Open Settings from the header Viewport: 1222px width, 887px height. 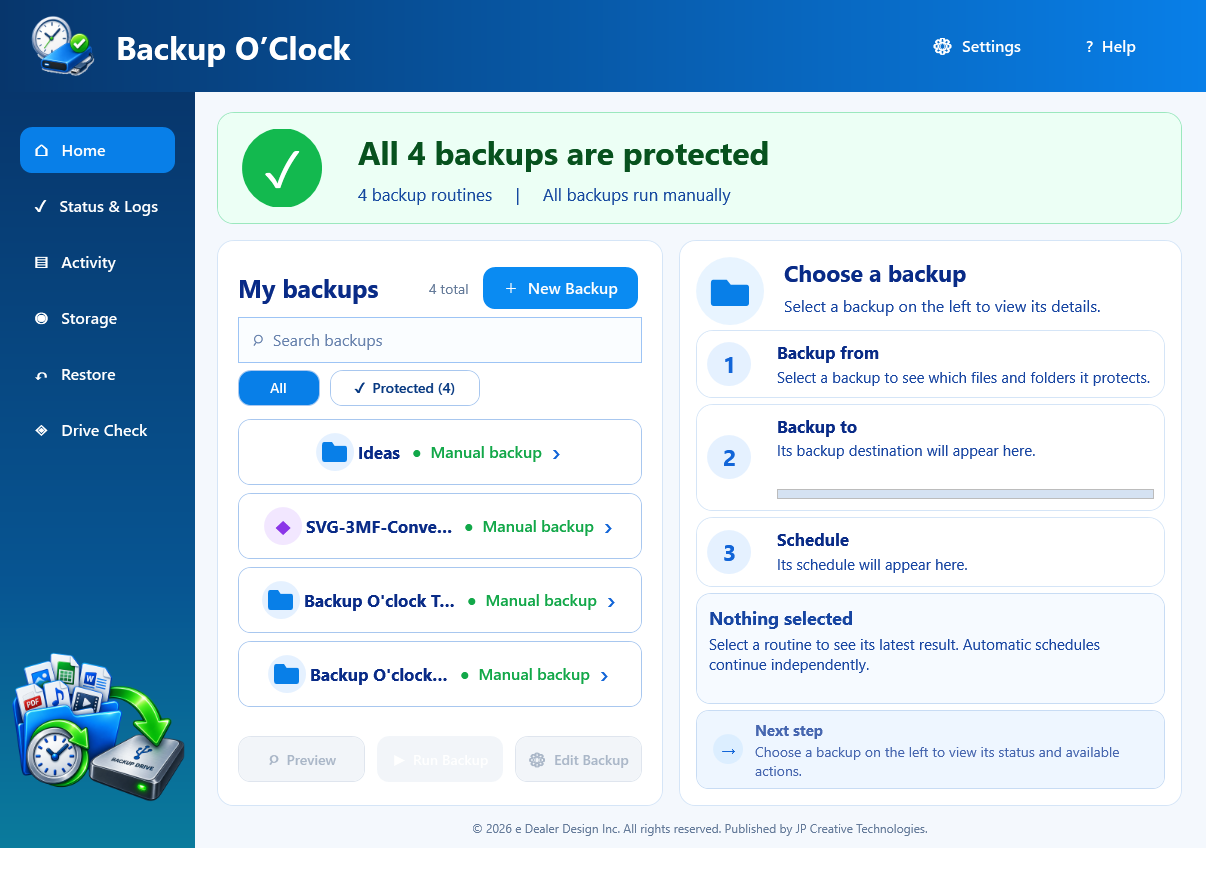coord(977,47)
